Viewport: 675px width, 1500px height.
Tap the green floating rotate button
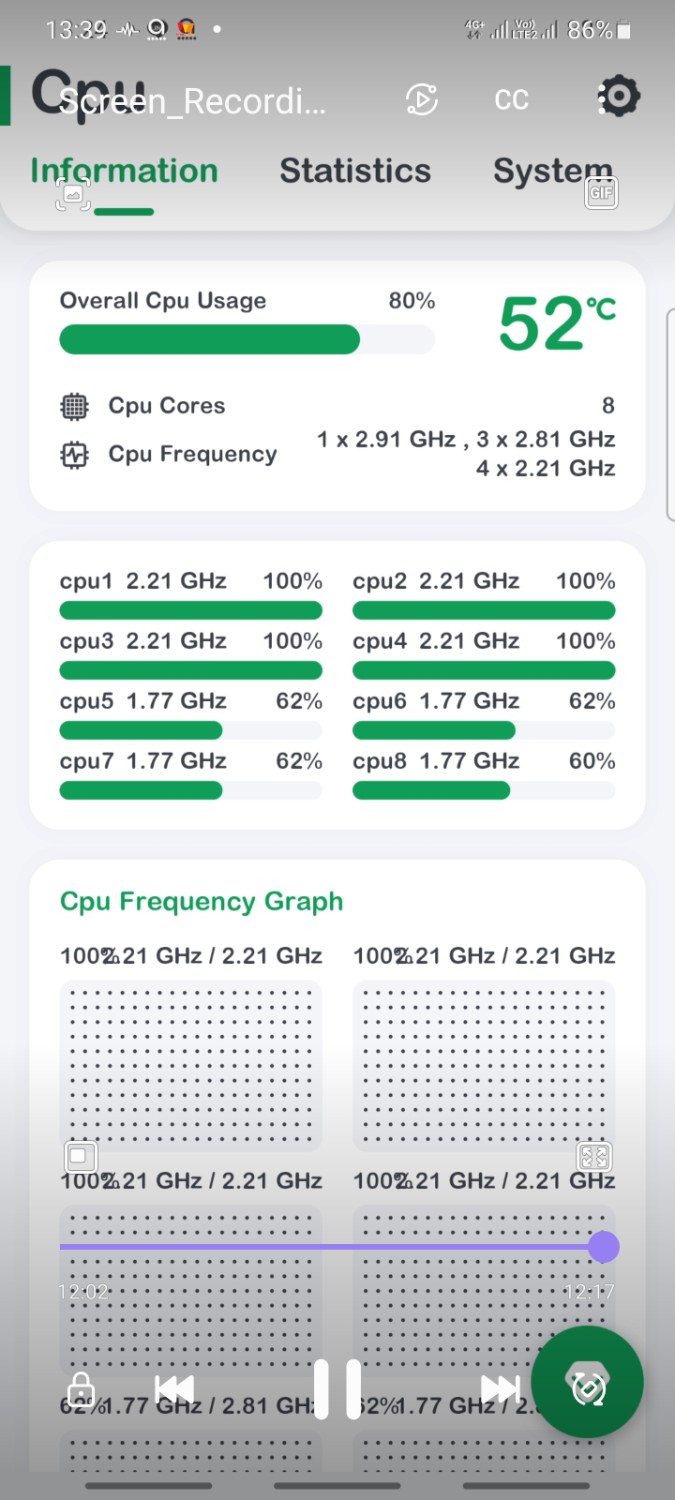pyautogui.click(x=587, y=1383)
